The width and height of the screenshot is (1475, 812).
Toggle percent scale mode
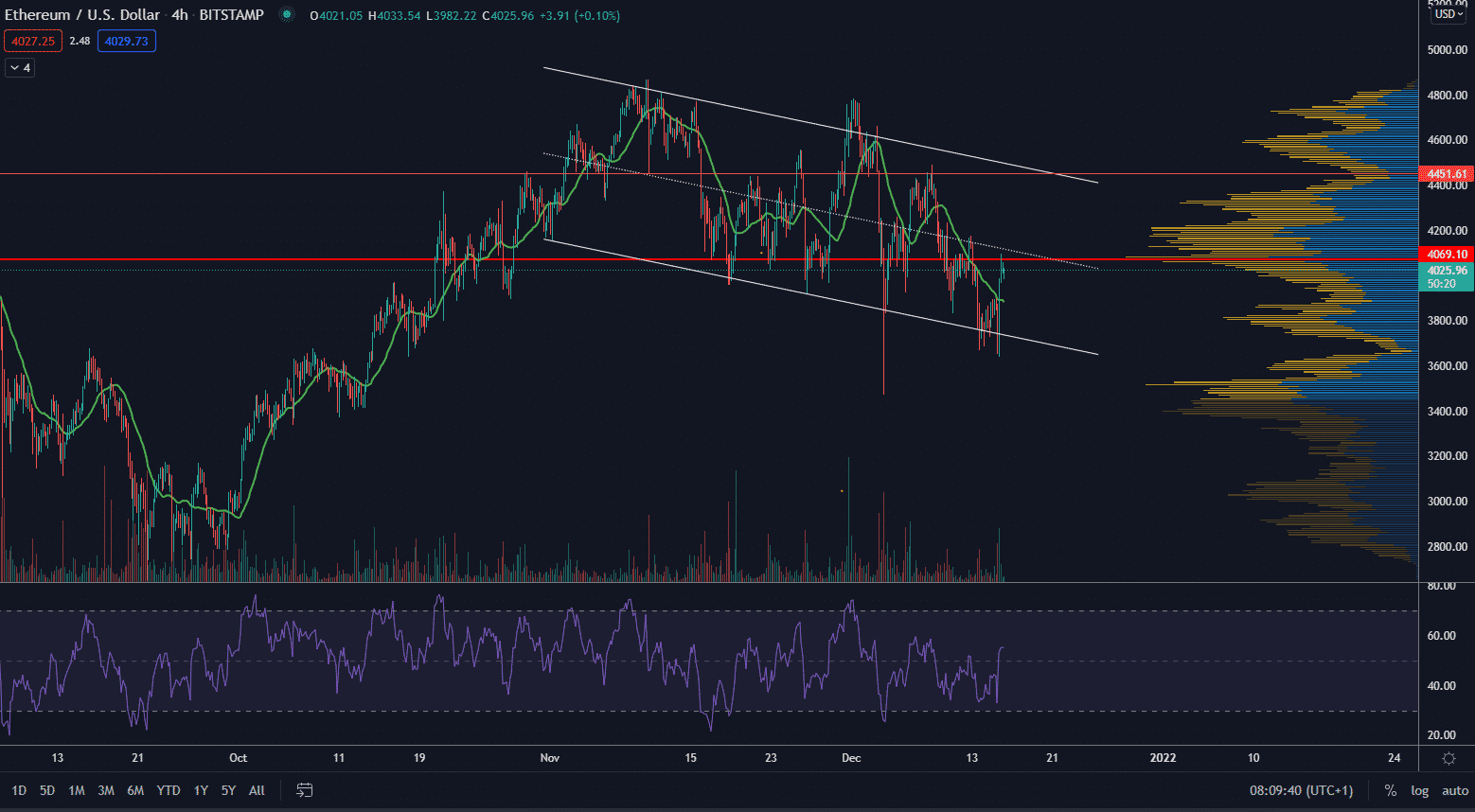tap(1390, 790)
